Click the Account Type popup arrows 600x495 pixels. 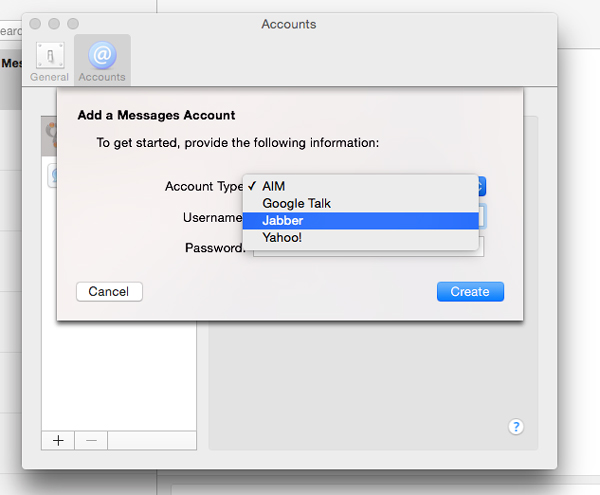tap(482, 186)
